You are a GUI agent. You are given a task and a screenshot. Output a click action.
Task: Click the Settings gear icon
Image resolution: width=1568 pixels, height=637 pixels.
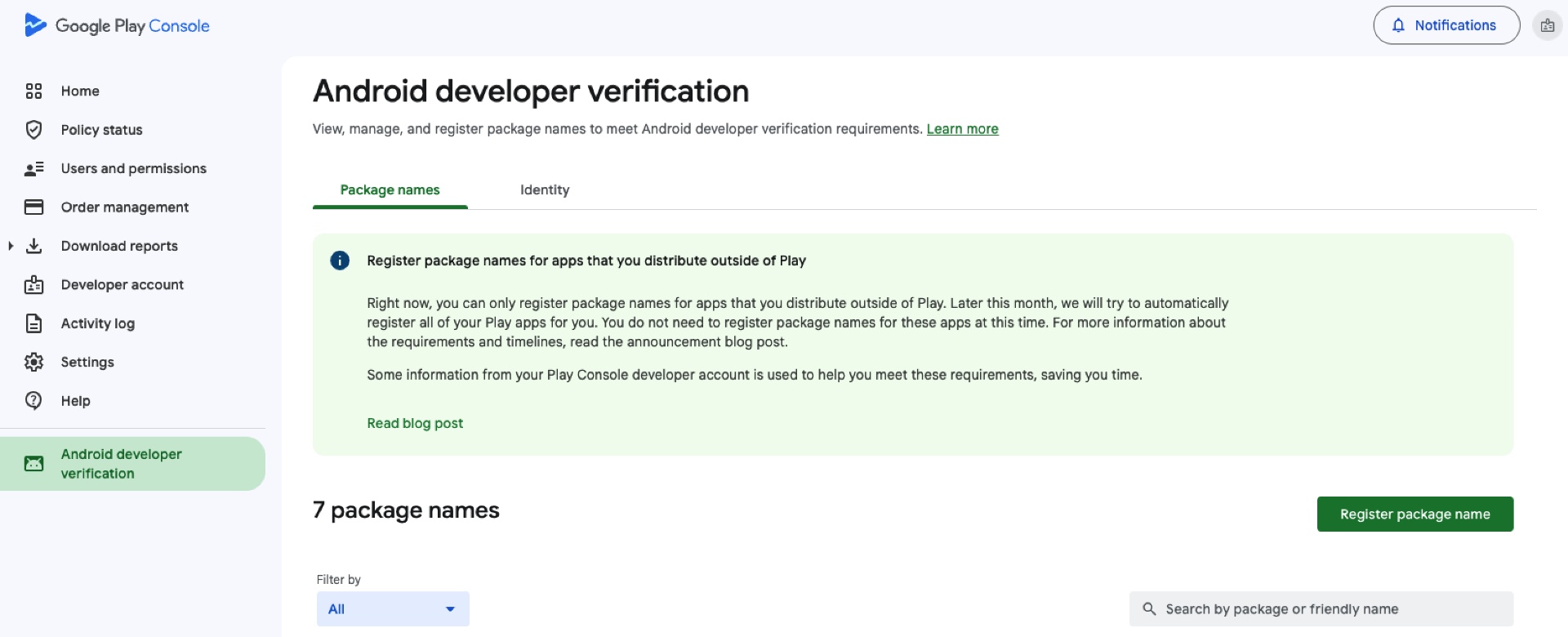(x=33, y=362)
